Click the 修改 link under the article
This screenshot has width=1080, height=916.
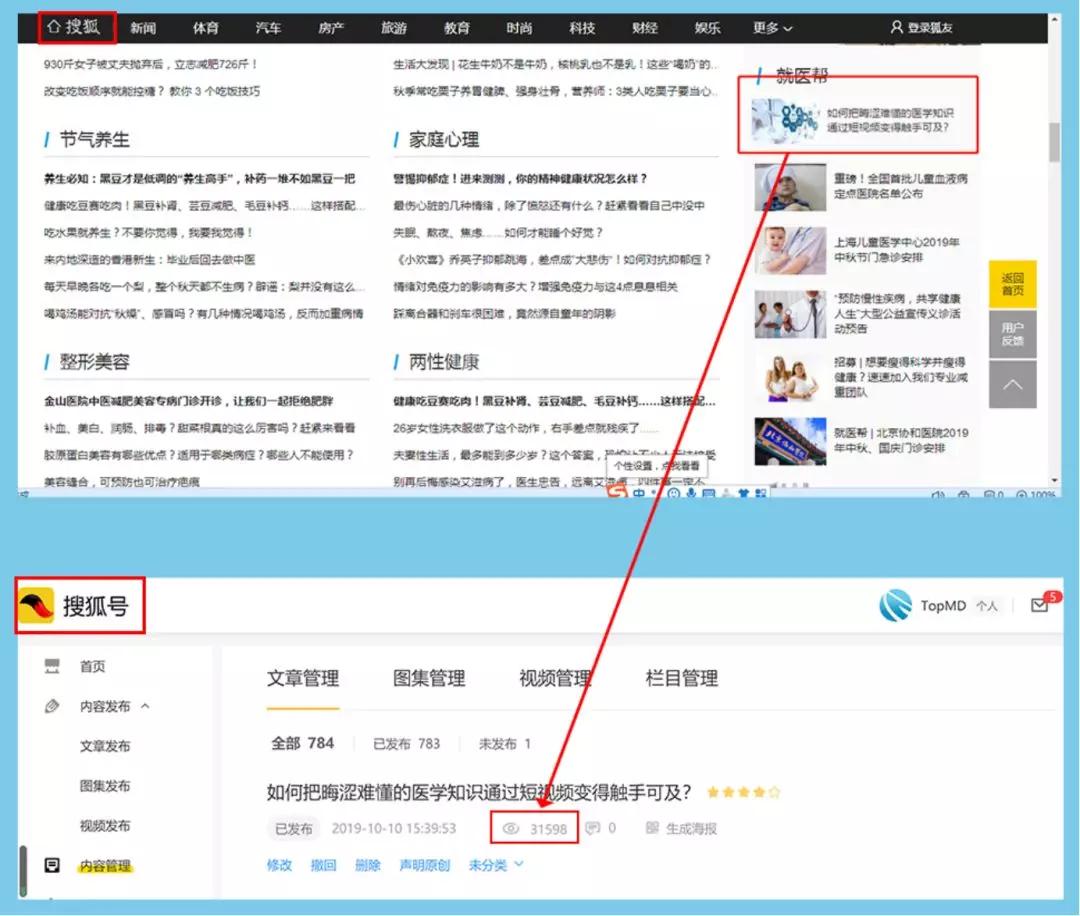pyautogui.click(x=279, y=865)
